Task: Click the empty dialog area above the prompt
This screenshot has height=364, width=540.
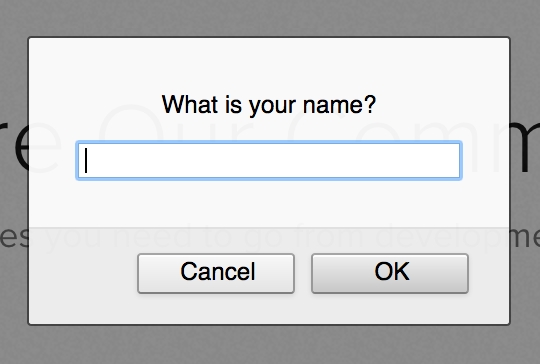Action: point(269,64)
